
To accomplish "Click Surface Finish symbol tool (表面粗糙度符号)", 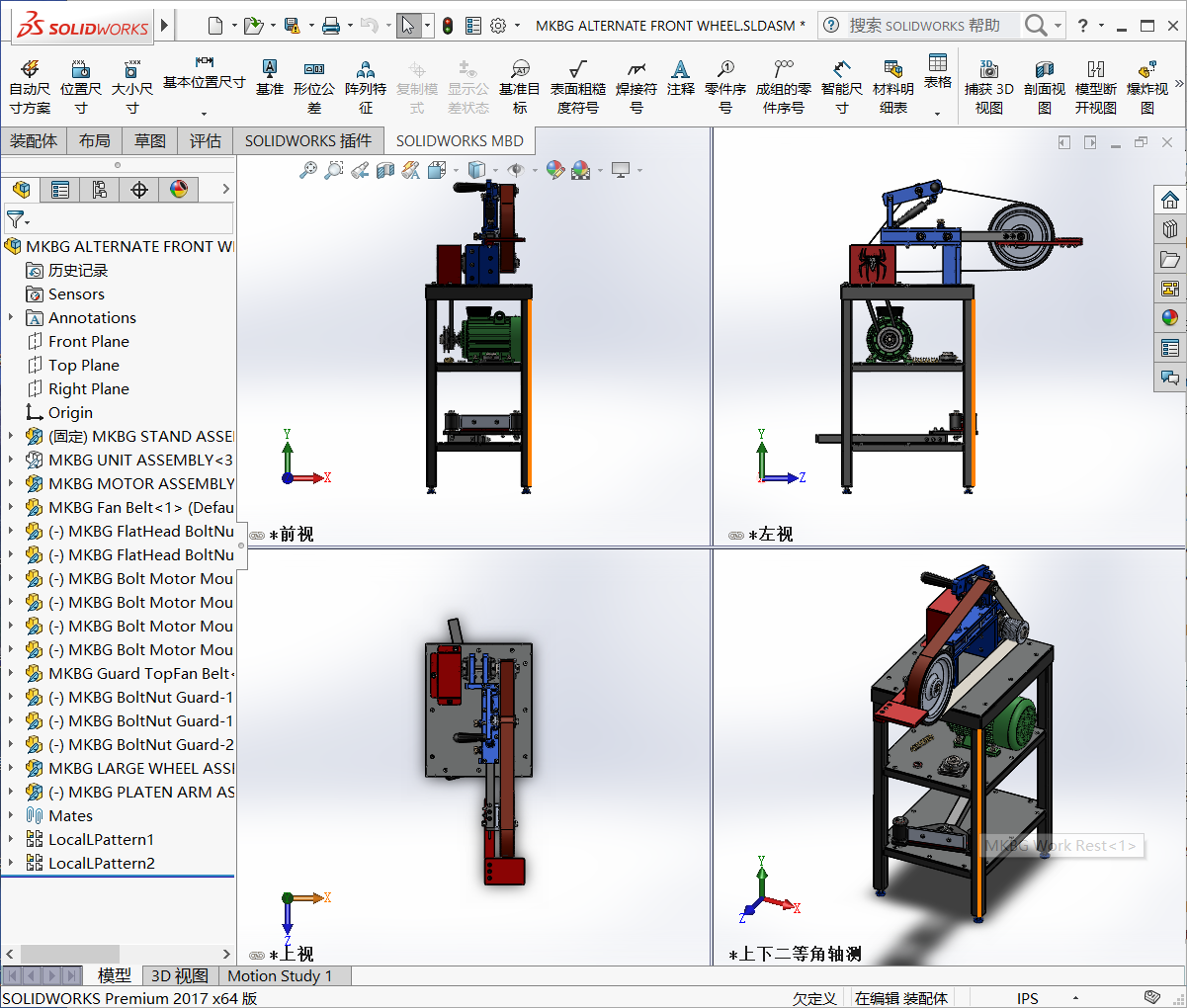I will click(x=578, y=86).
